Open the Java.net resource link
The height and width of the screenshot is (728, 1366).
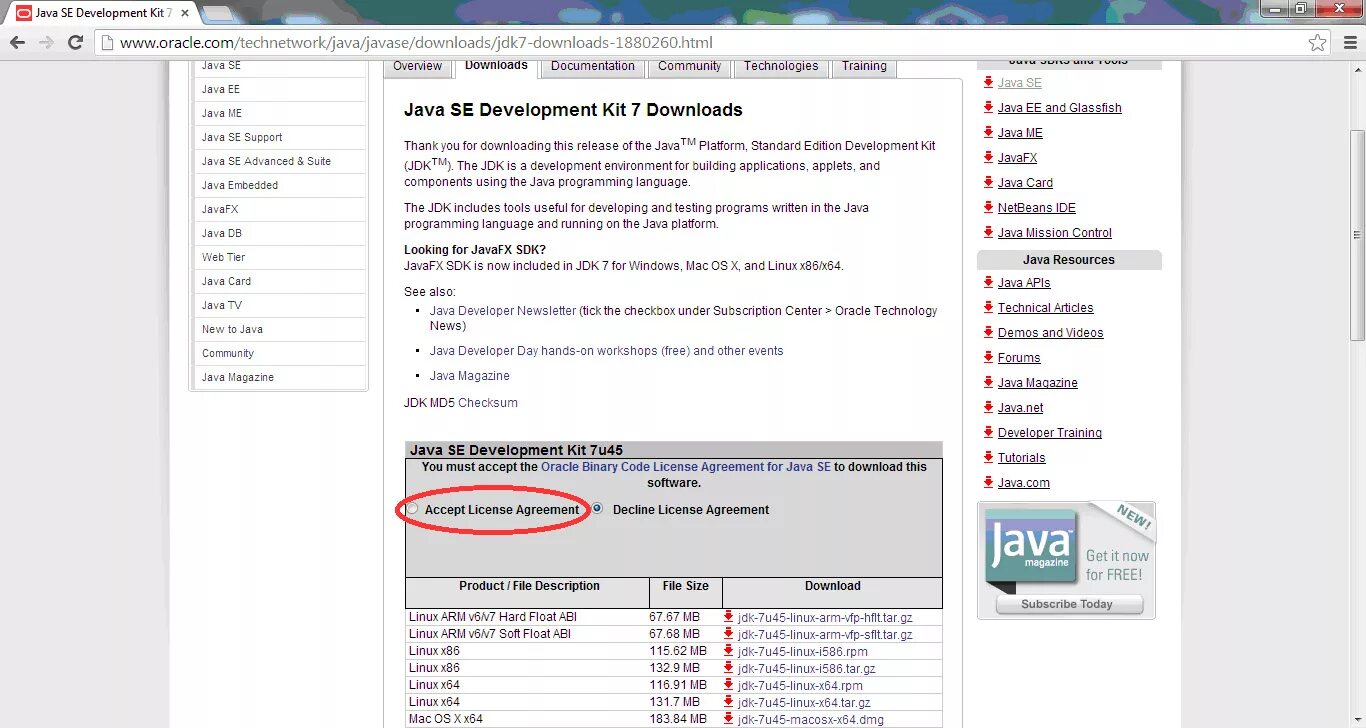tap(1020, 407)
